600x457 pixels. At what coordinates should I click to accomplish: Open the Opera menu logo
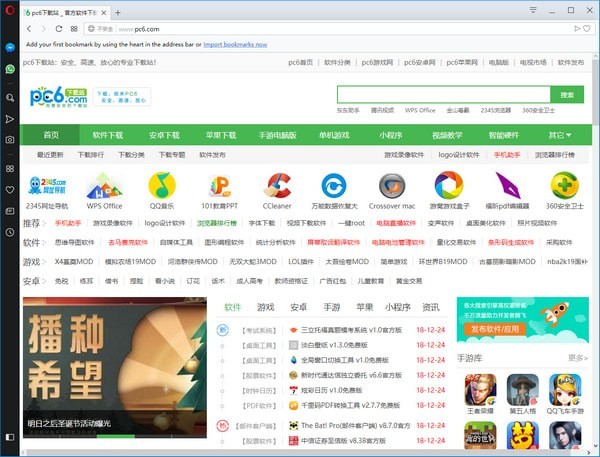10,10
